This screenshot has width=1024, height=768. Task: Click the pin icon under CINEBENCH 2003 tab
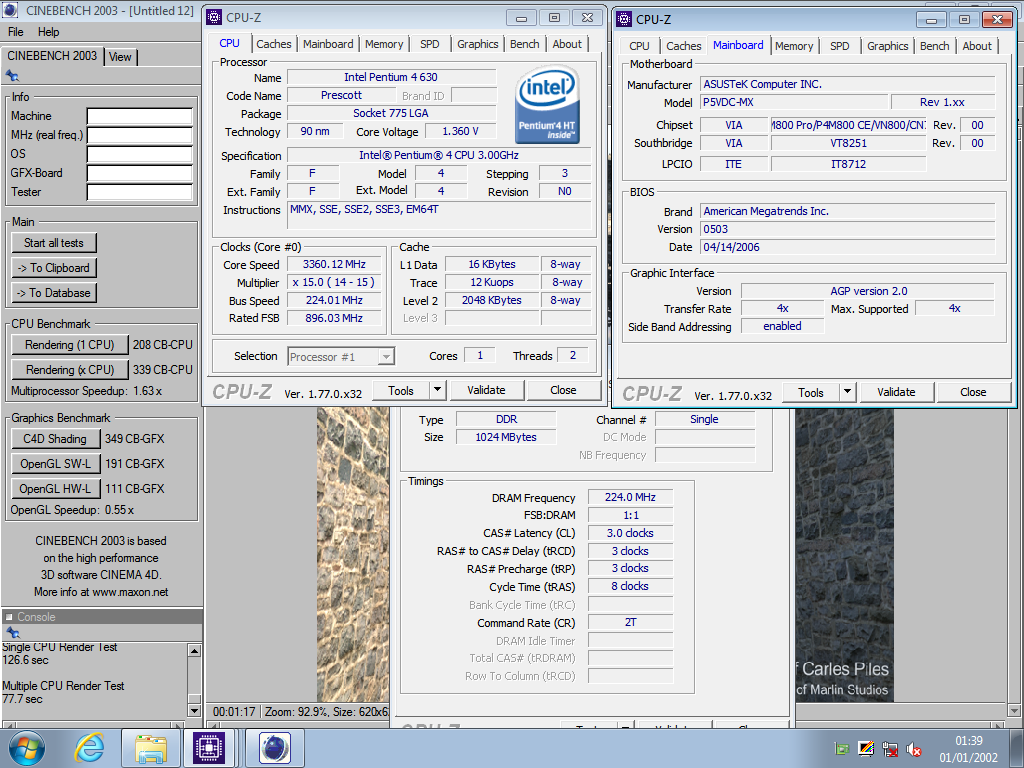click(12, 76)
